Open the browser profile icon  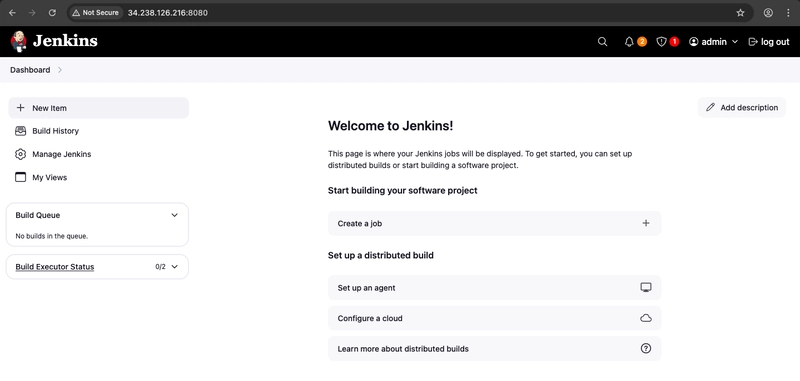click(x=768, y=13)
